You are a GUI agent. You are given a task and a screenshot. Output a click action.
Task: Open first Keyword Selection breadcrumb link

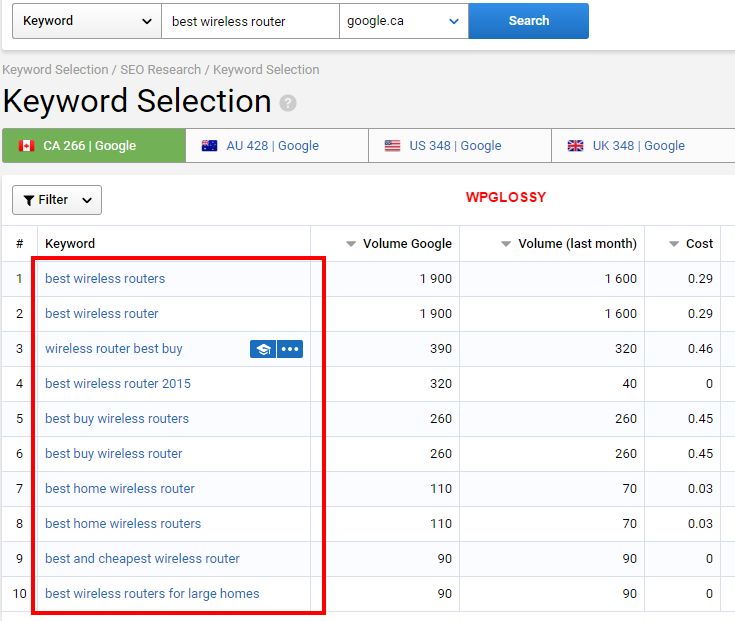(55, 70)
